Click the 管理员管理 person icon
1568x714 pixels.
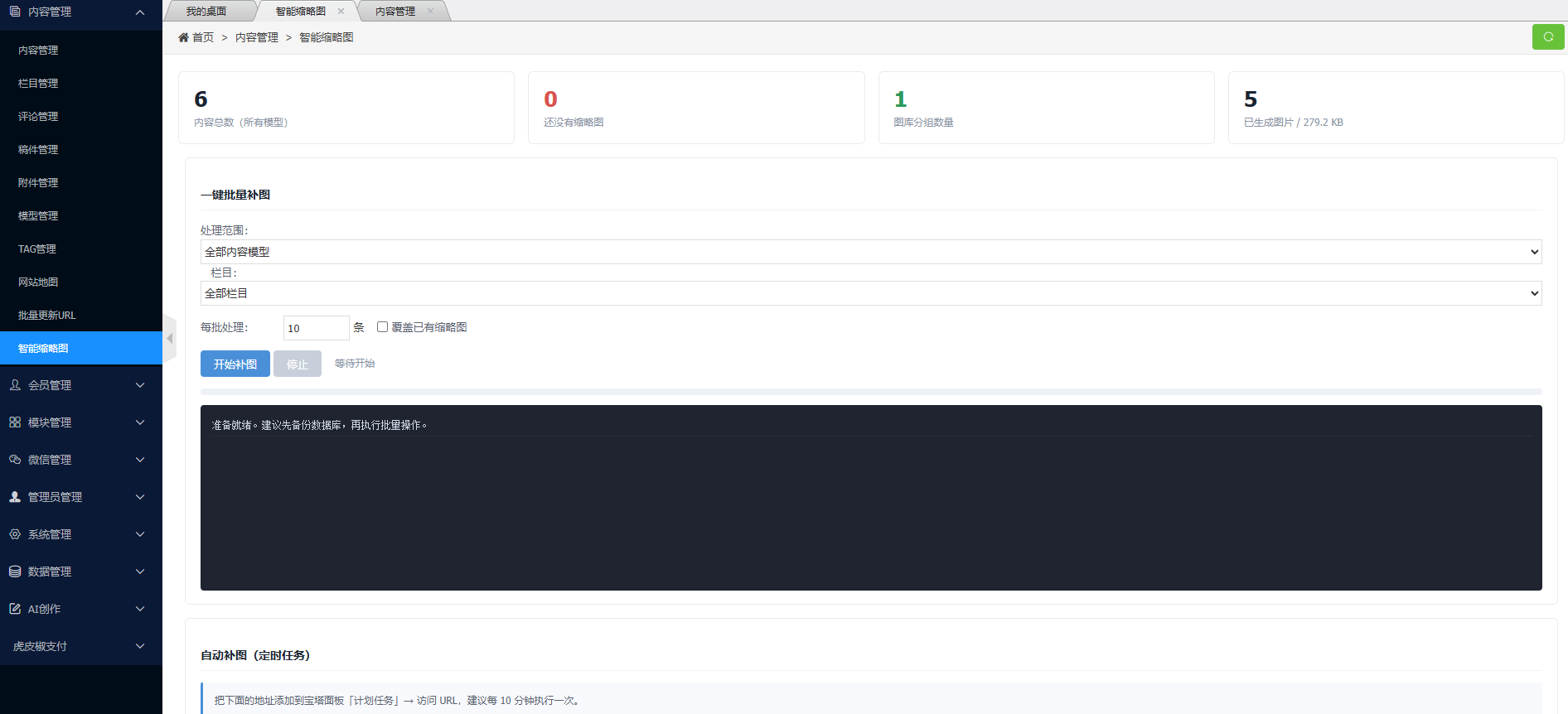(15, 497)
